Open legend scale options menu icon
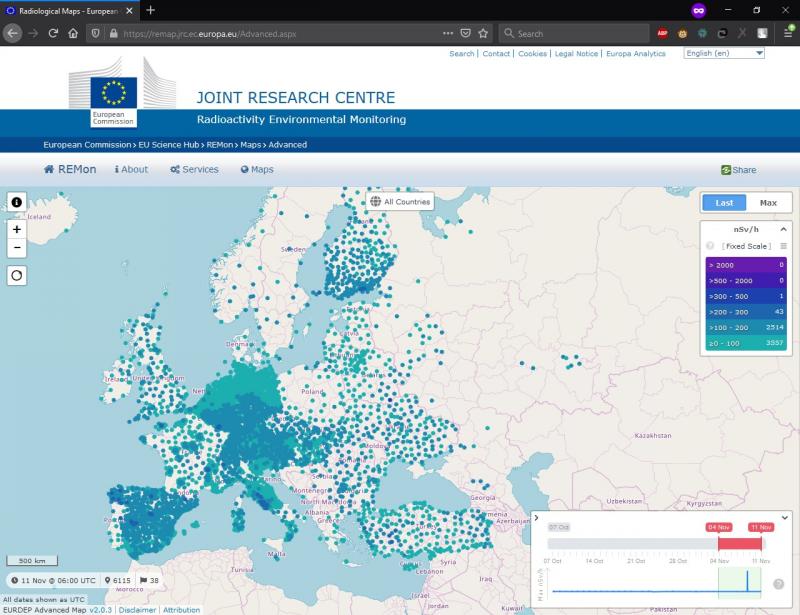This screenshot has height=615, width=800. (x=783, y=246)
